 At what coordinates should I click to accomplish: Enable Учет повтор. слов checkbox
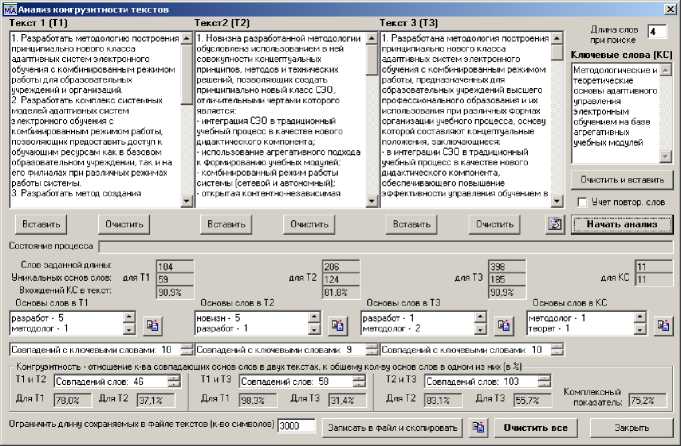coord(582,202)
